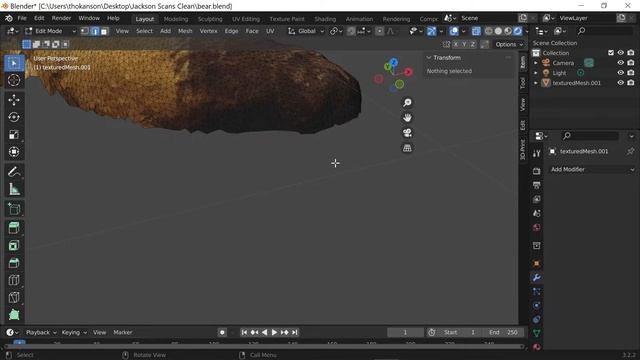Jump to start frame button
The height and width of the screenshot is (360, 640).
(x=244, y=332)
